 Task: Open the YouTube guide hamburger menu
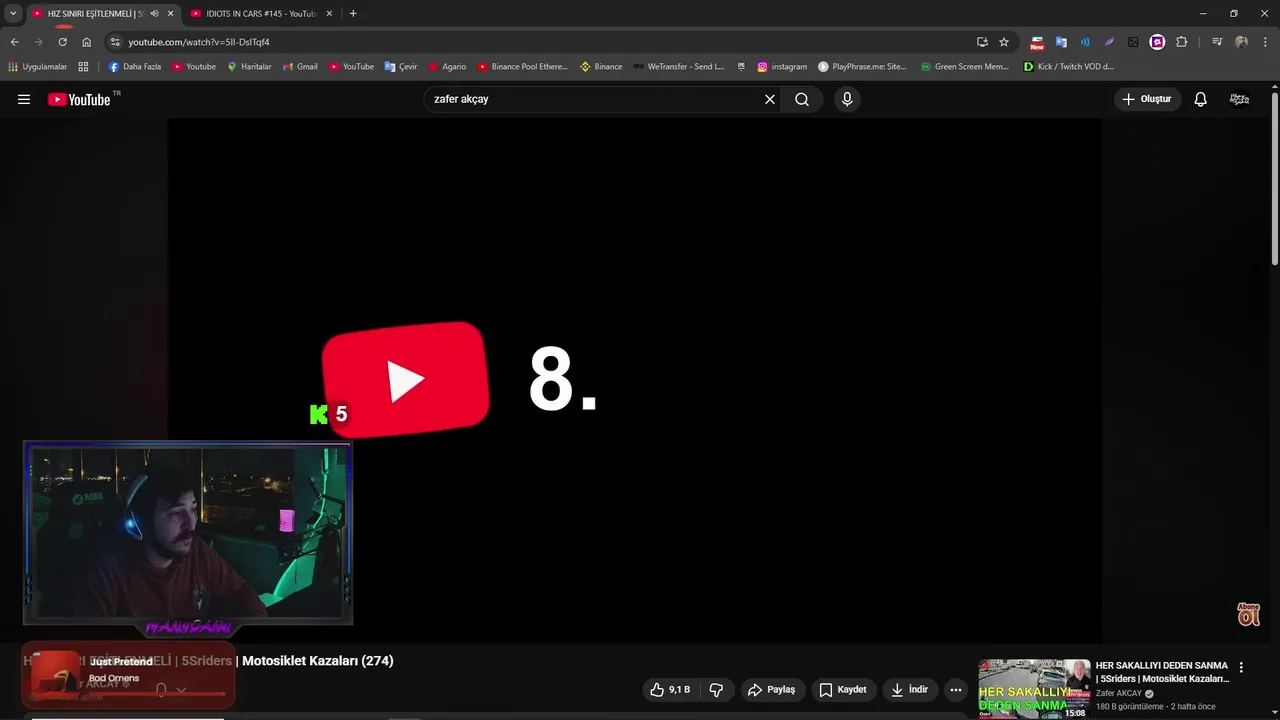point(24,99)
